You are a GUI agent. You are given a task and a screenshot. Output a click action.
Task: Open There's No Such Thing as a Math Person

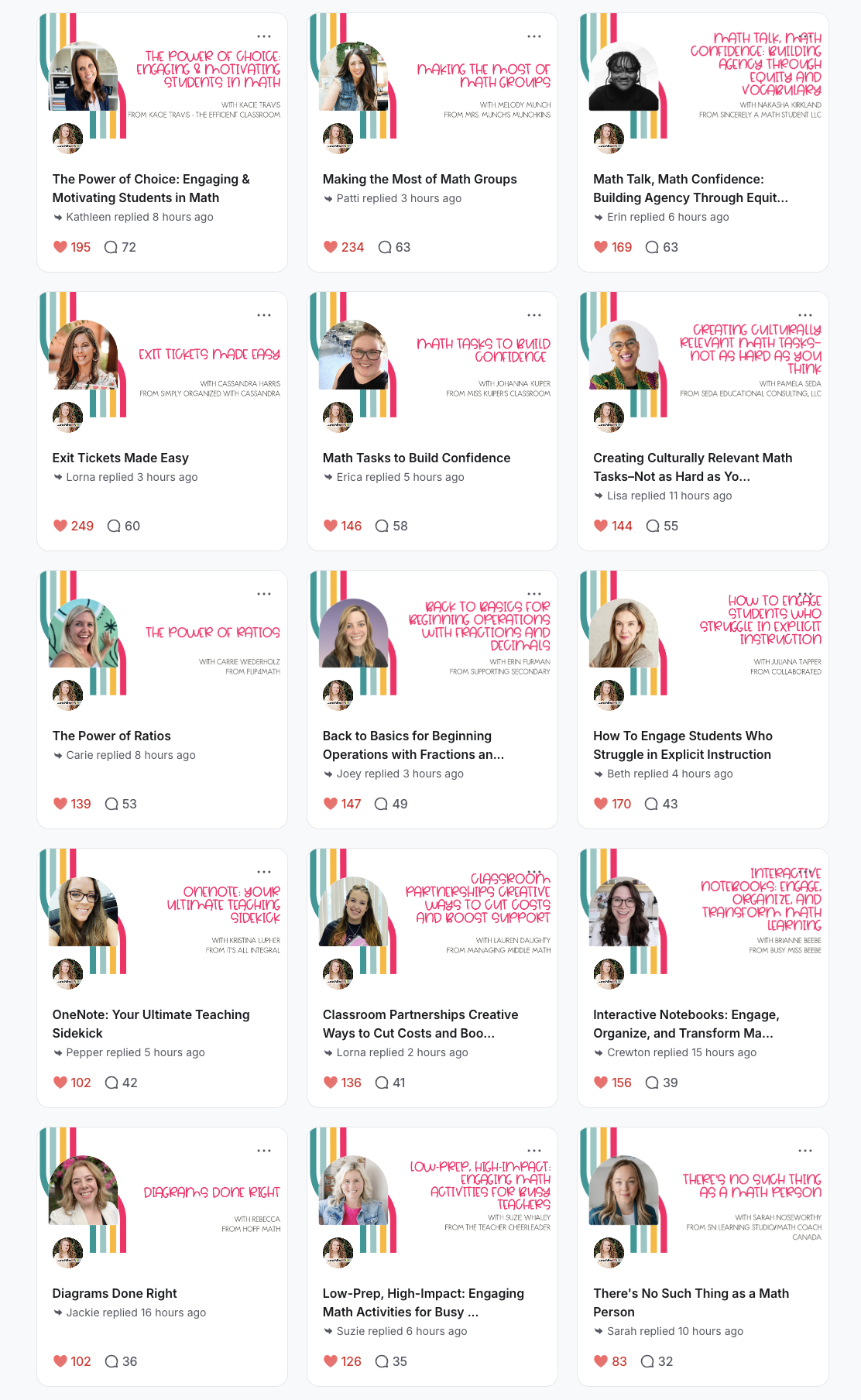(x=691, y=1302)
